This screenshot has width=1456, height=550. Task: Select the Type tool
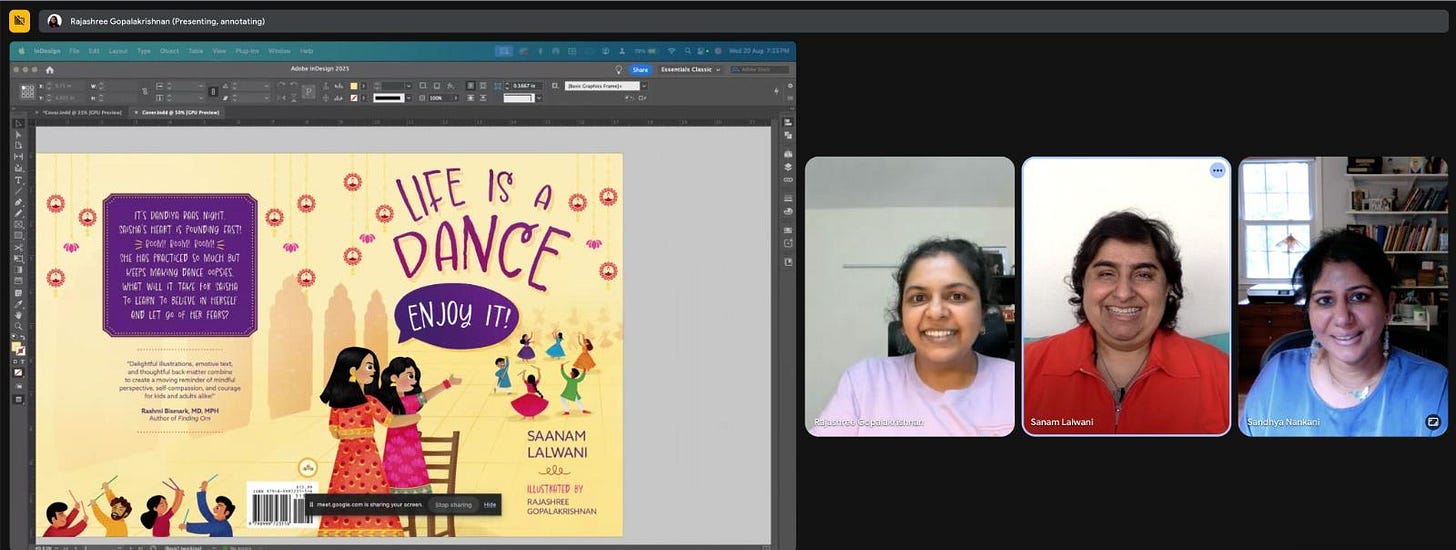coord(18,179)
